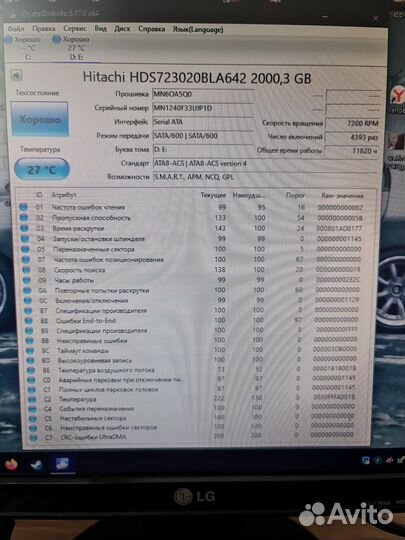Image resolution: width=405 pixels, height=540 pixels.
Task: Click the Хорошо health status button
Action: point(40,119)
